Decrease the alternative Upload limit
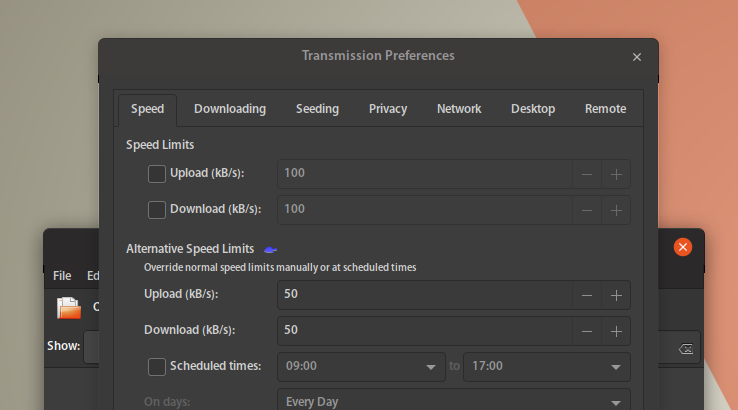Screen dimensions: 738x410 (587, 295)
